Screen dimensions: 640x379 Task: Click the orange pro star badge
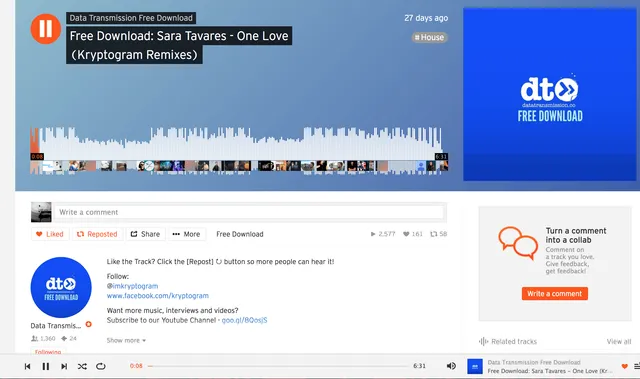(89, 324)
